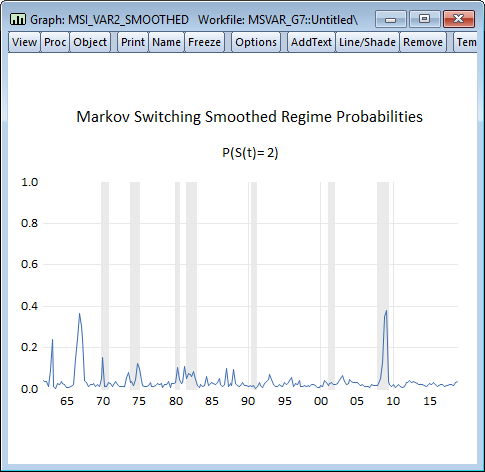Click the graph window title bar icon
The width and height of the screenshot is (485, 472).
[18, 19]
